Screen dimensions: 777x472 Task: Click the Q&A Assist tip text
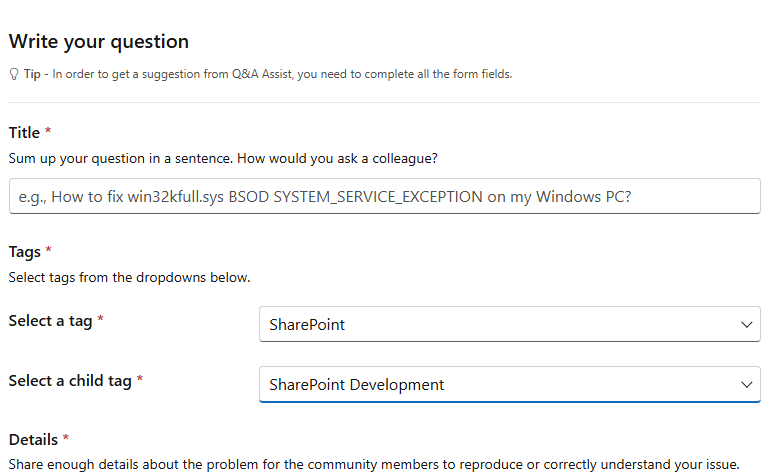[268, 74]
